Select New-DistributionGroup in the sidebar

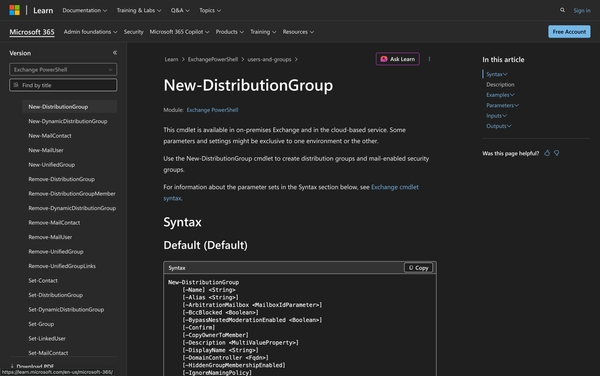coord(69,107)
